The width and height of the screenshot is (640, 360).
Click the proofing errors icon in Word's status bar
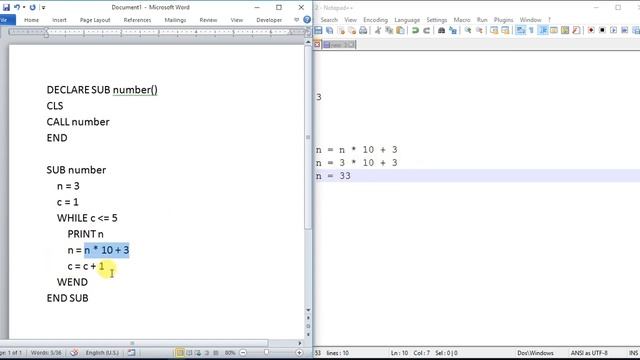click(74, 353)
